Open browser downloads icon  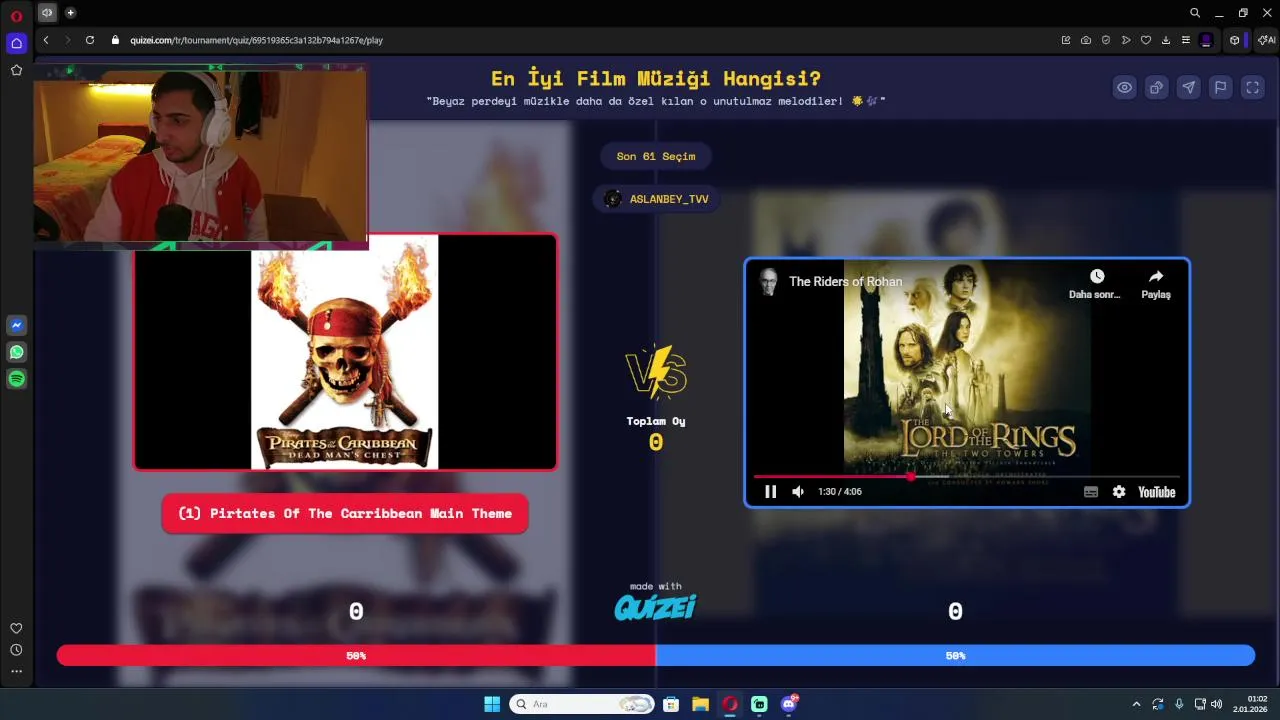click(x=1166, y=40)
